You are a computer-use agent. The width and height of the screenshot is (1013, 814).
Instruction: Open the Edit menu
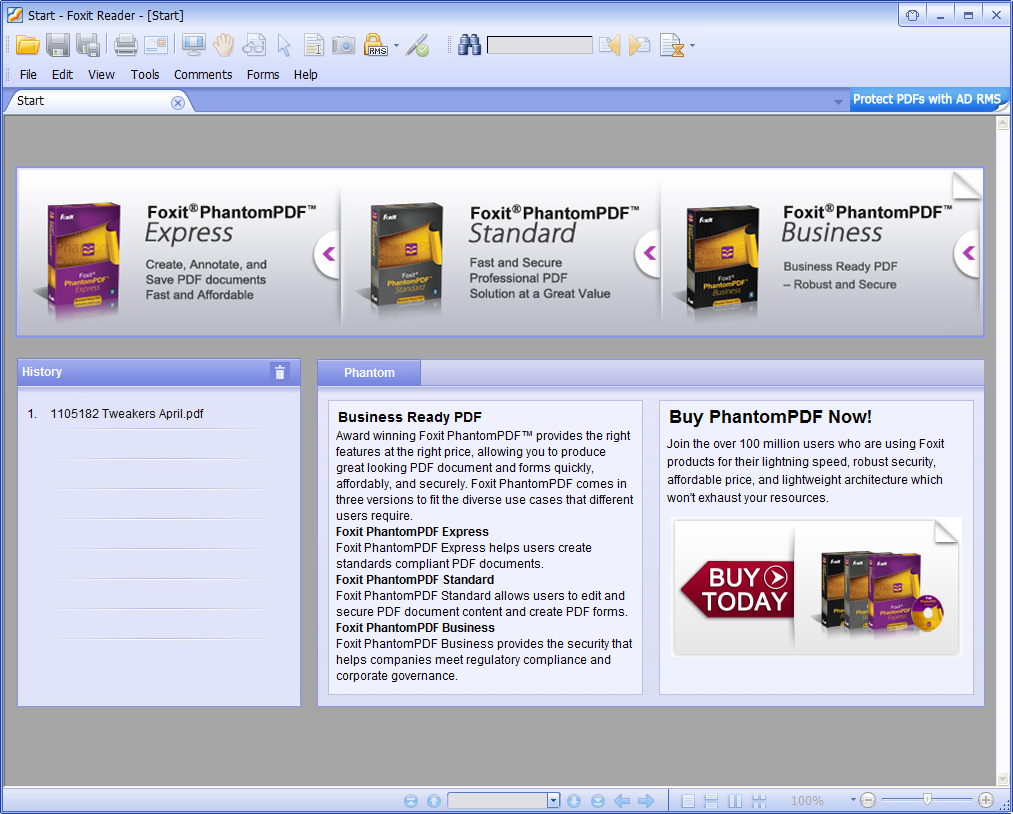point(63,75)
